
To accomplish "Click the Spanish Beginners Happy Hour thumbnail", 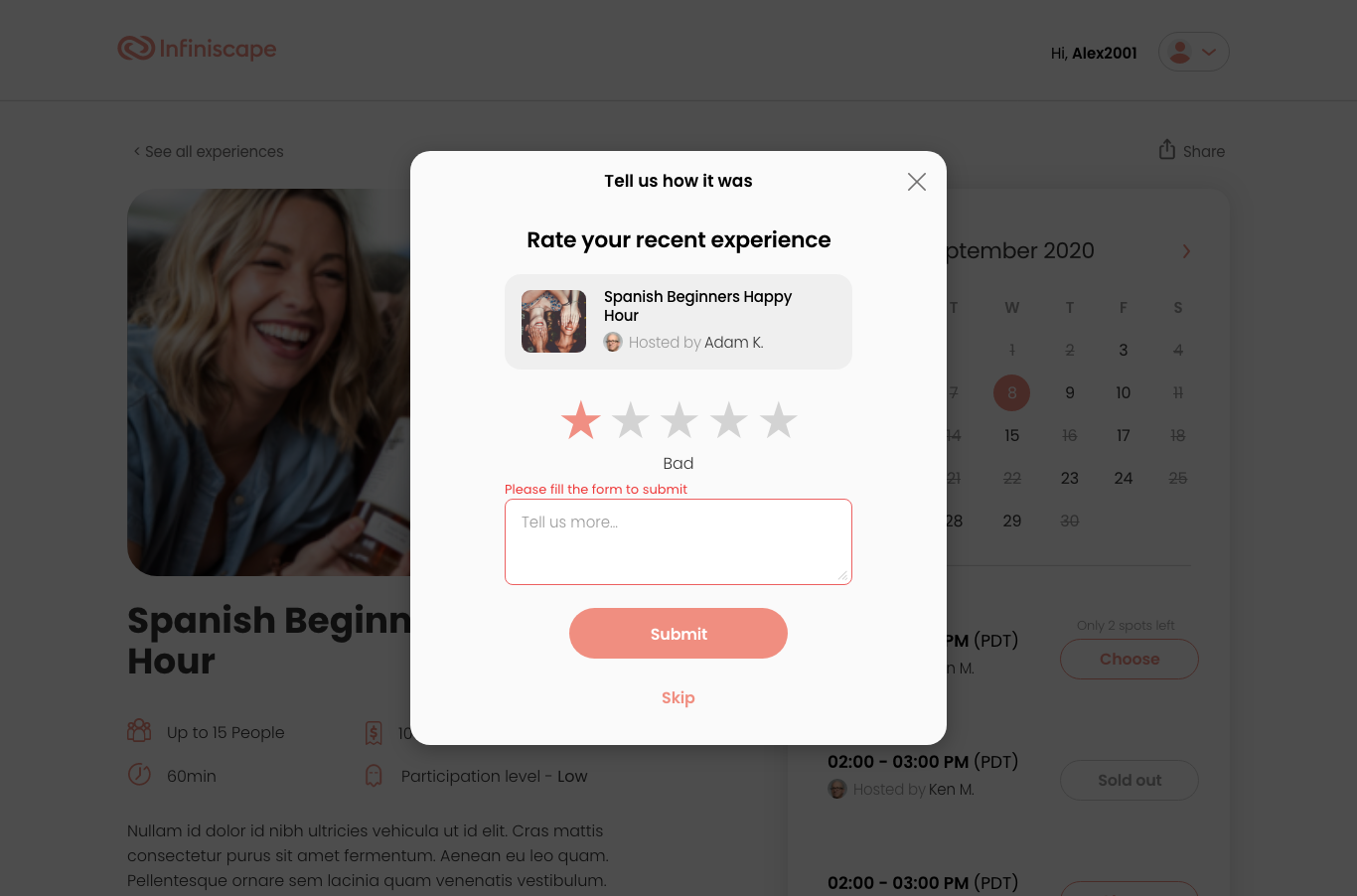I will tap(553, 322).
